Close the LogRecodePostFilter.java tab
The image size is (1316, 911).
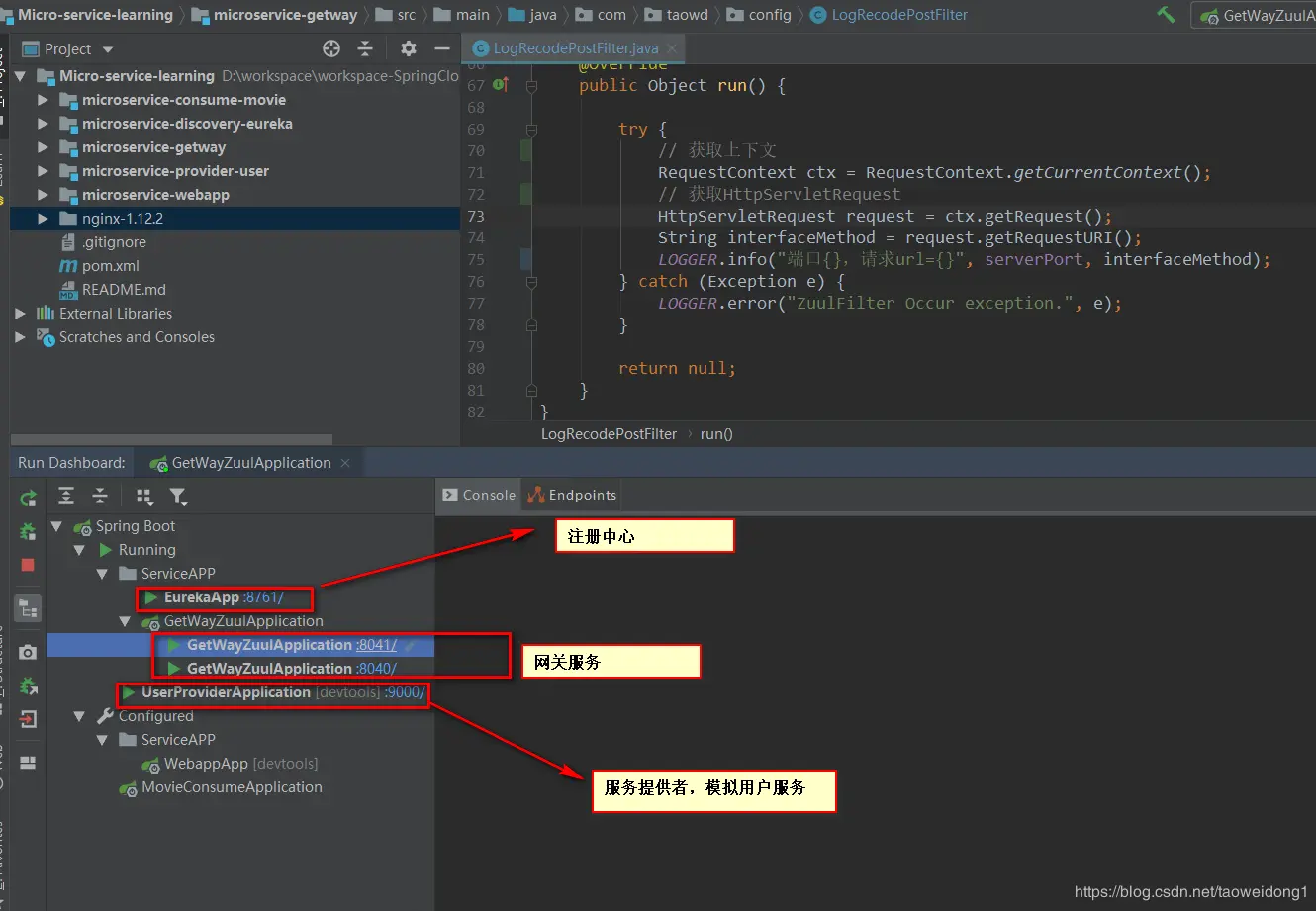(673, 48)
